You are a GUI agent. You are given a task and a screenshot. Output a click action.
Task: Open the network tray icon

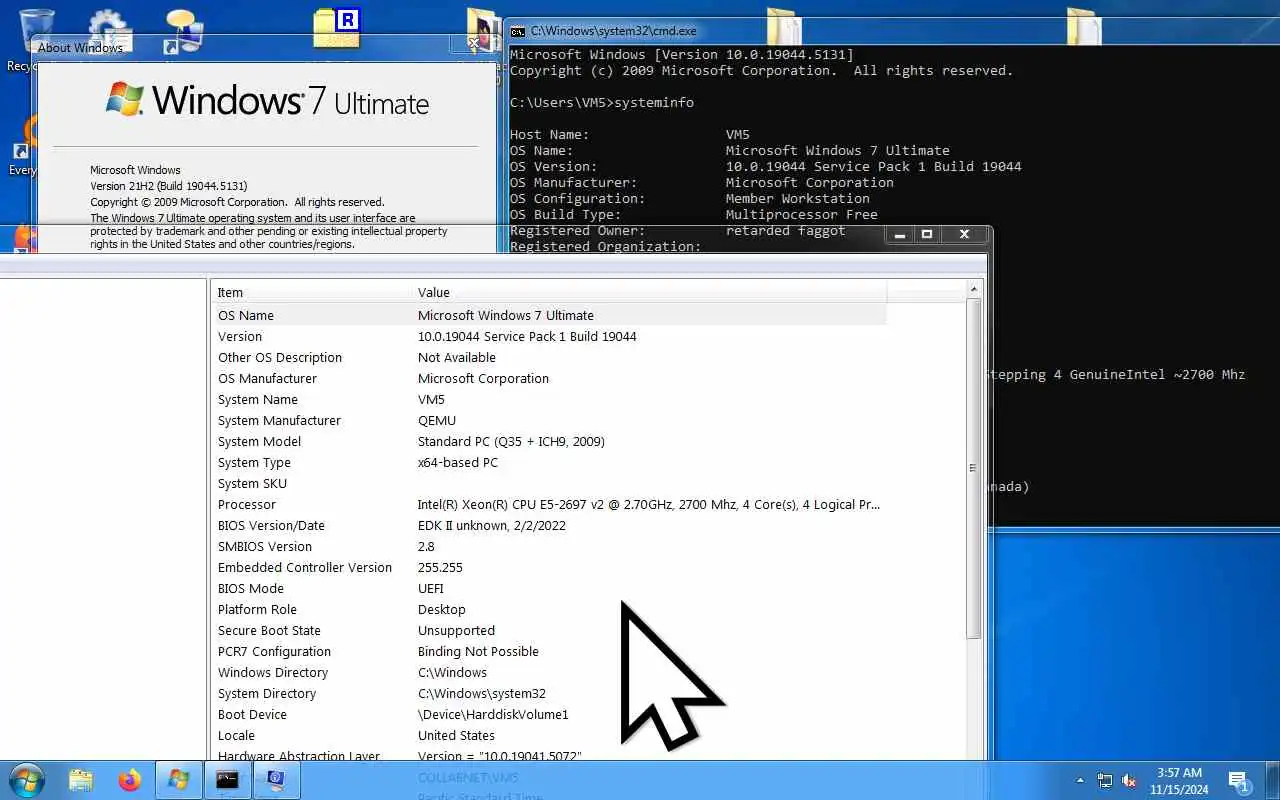(1105, 780)
